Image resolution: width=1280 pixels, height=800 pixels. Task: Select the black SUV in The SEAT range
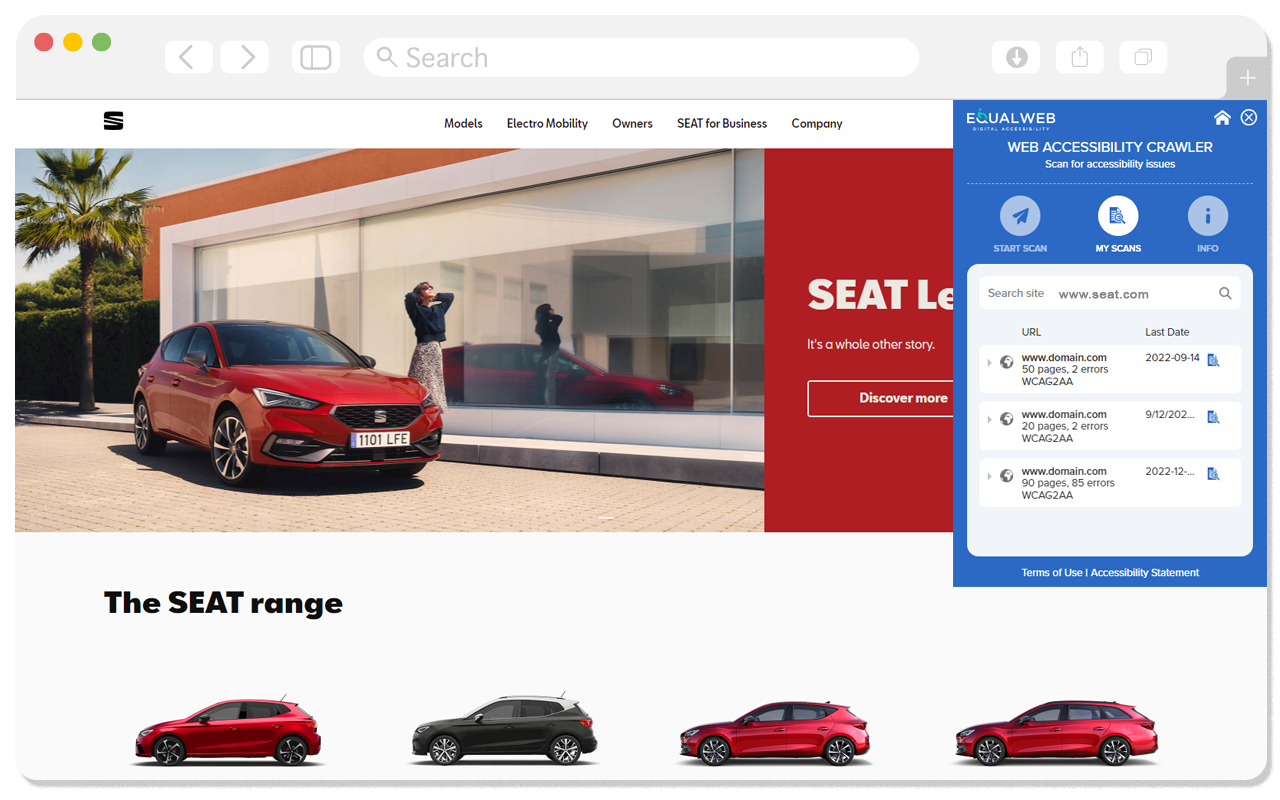(x=503, y=732)
